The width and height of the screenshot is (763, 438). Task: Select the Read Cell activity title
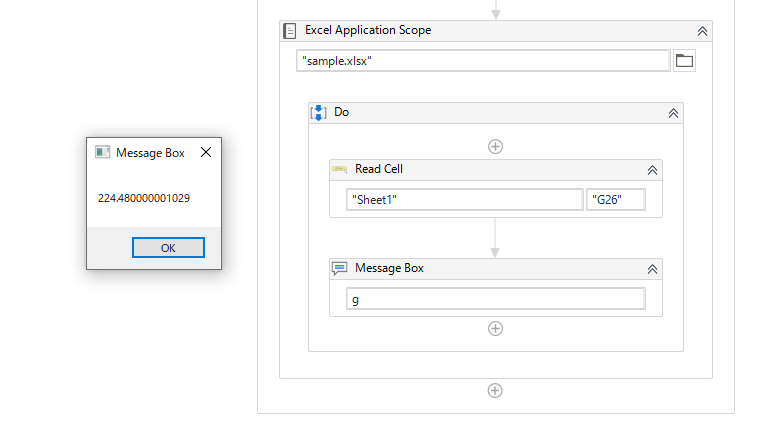pos(379,169)
